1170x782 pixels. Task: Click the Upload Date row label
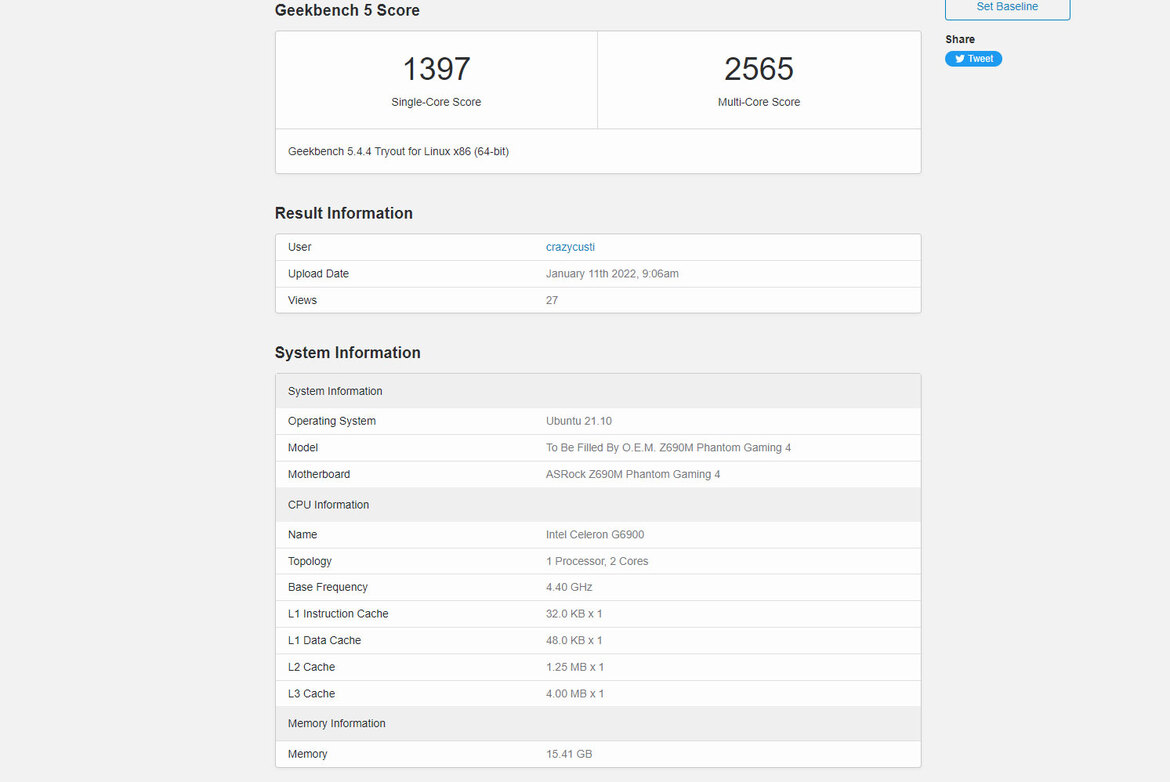coord(318,274)
